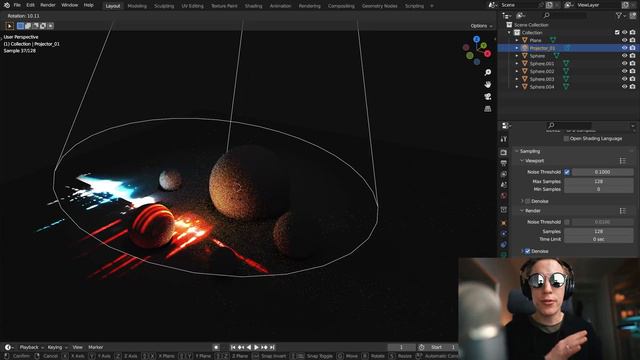Viewport: 640px width, 360px height.
Task: Toggle the Collection exclude checkbox in outliner
Action: [x=617, y=32]
